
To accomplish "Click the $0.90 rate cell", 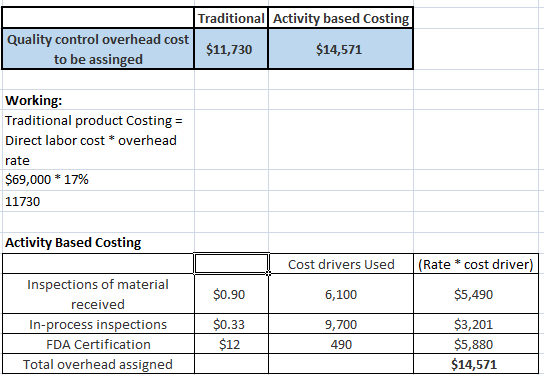I will [231, 294].
